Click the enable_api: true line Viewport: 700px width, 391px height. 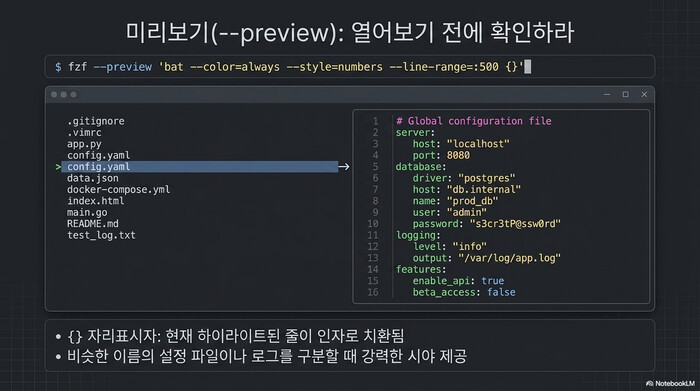tap(458, 281)
